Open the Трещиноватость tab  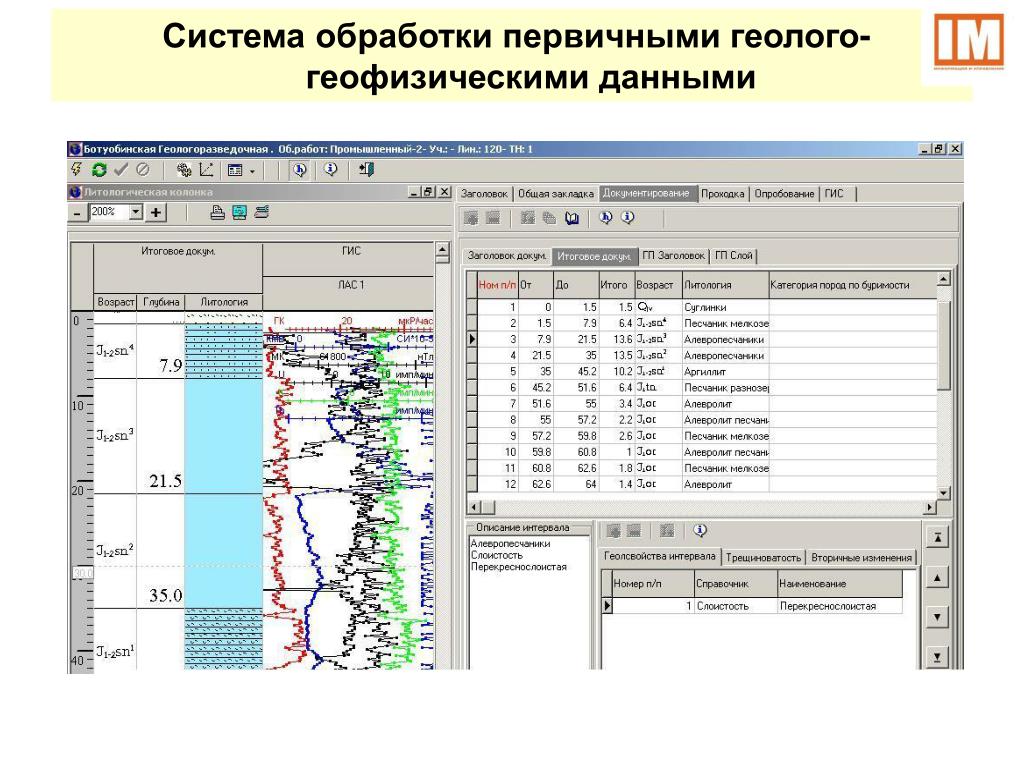point(763,558)
